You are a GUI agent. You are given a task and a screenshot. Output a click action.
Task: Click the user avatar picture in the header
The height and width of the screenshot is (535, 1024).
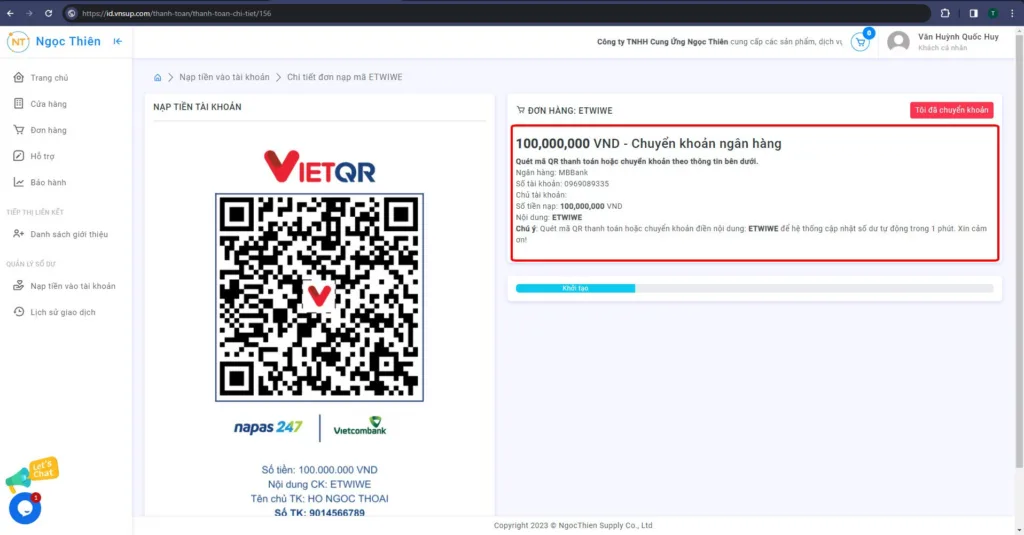coord(899,42)
